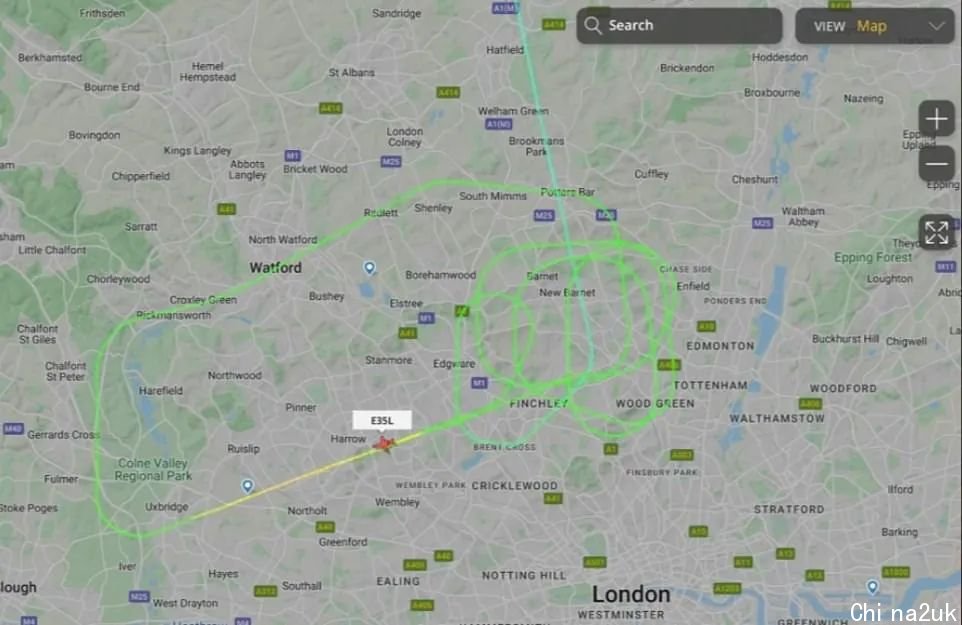The width and height of the screenshot is (962, 625).
Task: Click the search magnifier icon
Action: 593,25
